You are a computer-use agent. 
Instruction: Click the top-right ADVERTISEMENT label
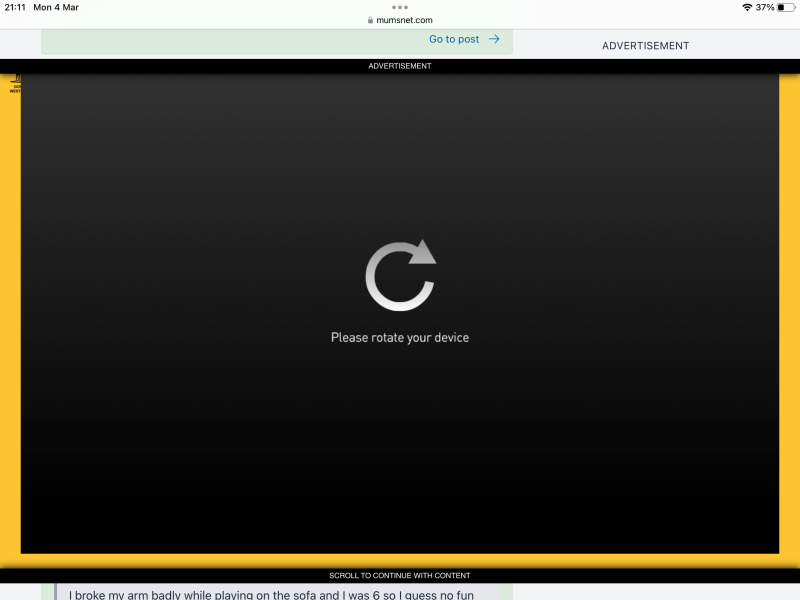(645, 45)
